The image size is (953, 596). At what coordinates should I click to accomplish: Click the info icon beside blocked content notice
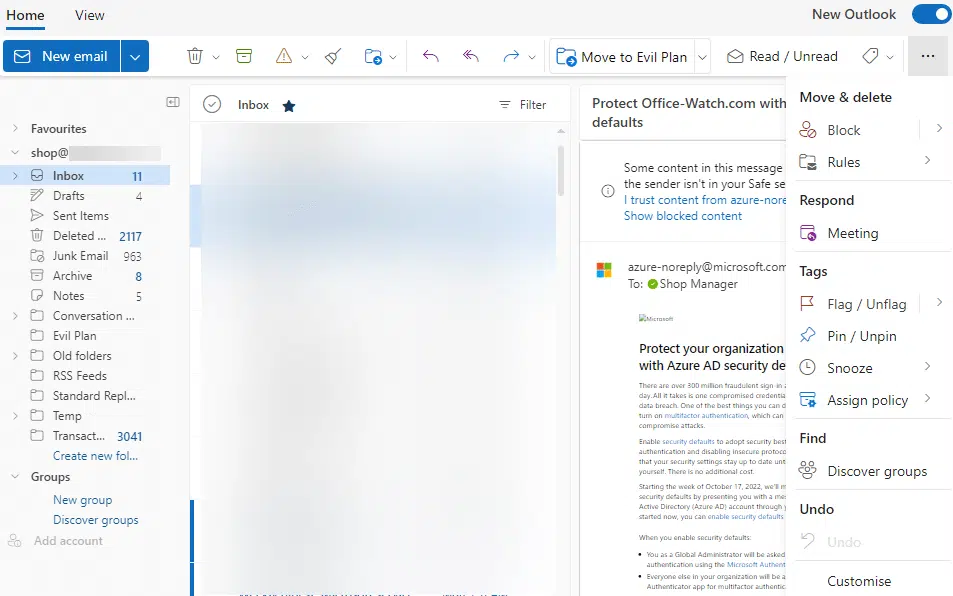tap(608, 191)
